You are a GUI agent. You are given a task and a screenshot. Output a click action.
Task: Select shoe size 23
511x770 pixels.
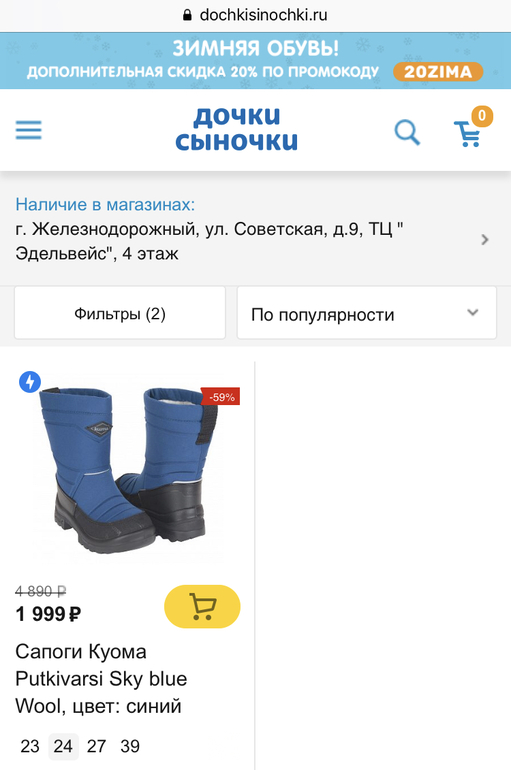tap(29, 746)
